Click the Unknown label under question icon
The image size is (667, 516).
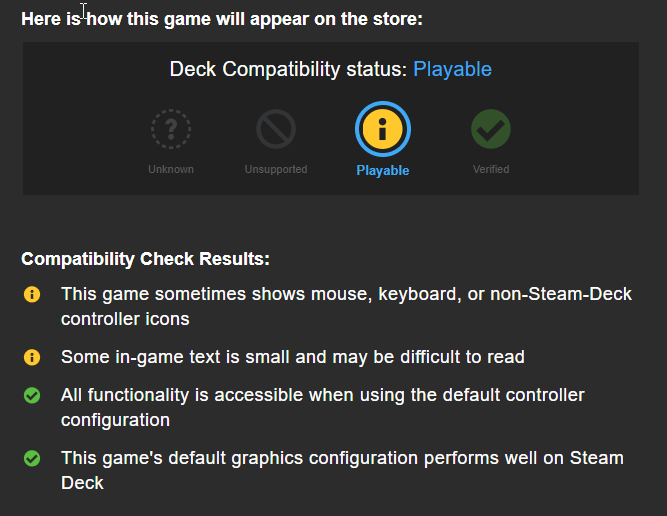coord(171,169)
